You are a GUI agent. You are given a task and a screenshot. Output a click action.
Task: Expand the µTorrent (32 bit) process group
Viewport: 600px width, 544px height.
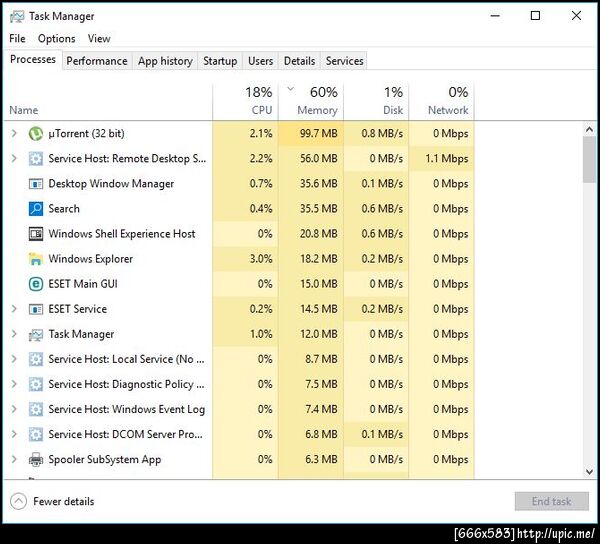click(14, 133)
